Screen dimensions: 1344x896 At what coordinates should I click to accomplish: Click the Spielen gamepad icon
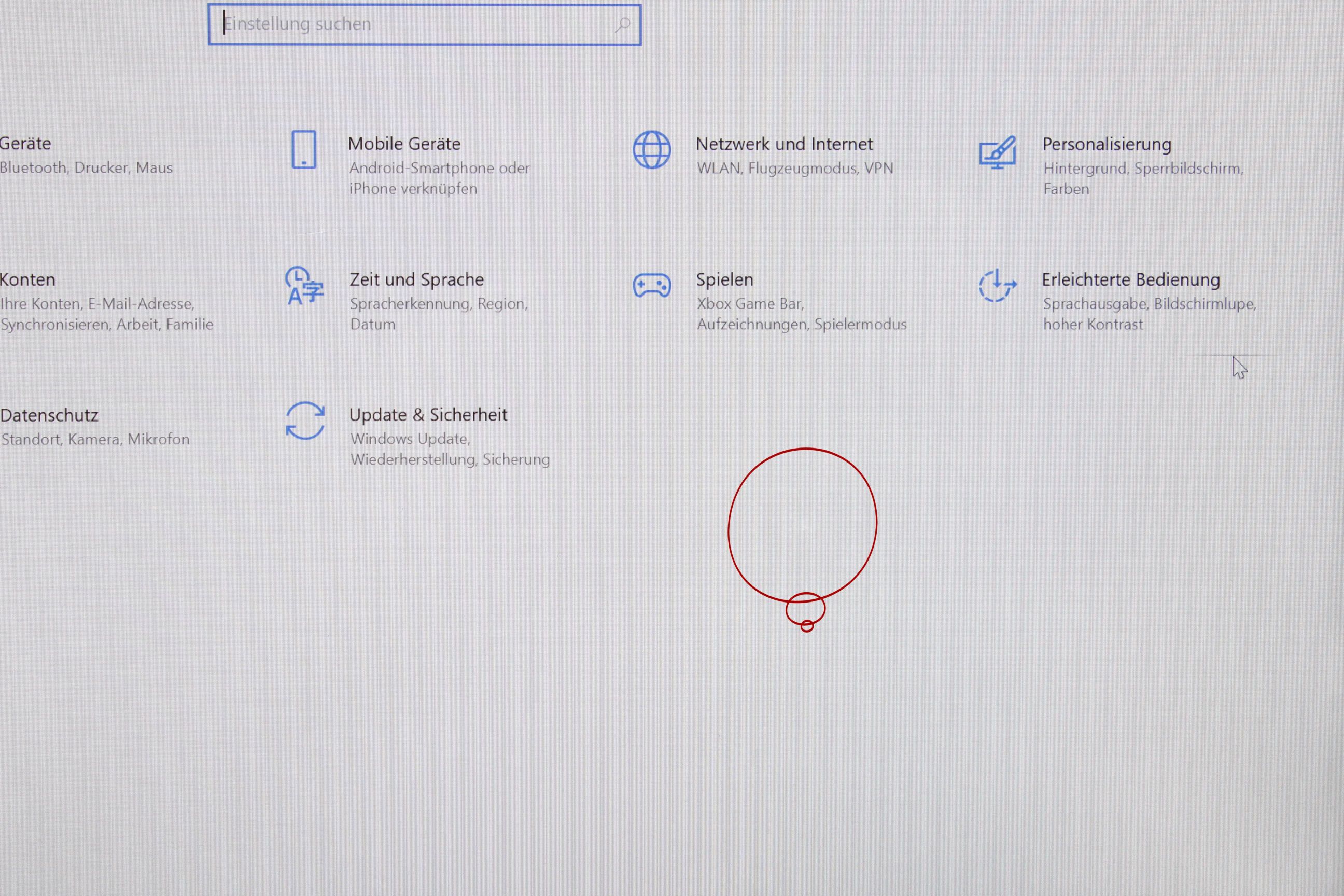(651, 285)
